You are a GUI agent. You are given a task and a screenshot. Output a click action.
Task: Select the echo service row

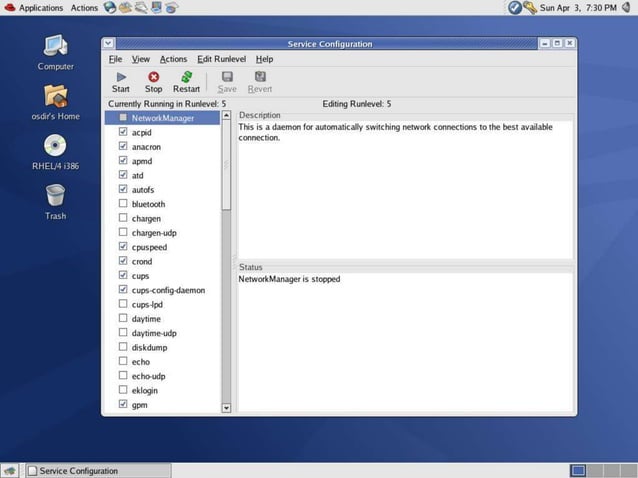tap(163, 362)
